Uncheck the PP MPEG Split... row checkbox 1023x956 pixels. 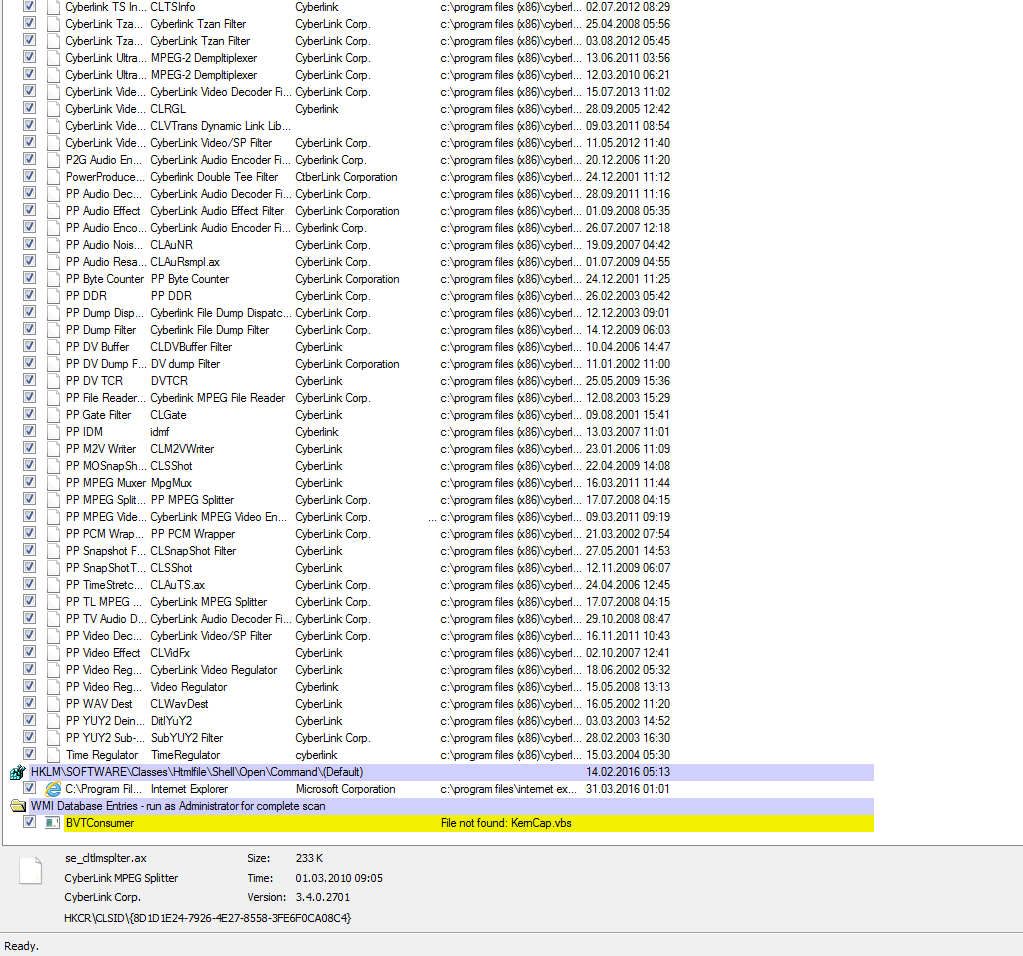pos(29,499)
